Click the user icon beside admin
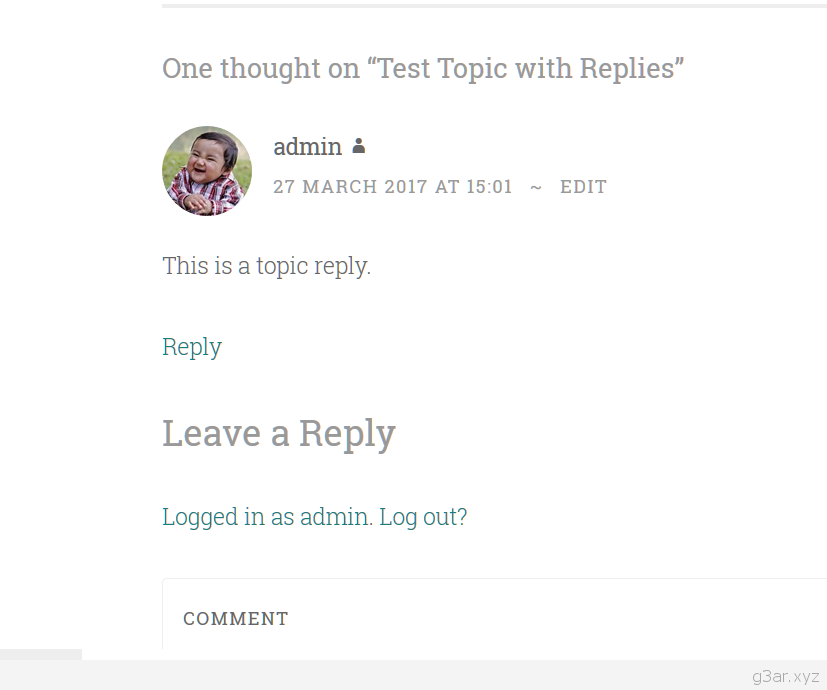This screenshot has width=827, height=690. point(359,146)
